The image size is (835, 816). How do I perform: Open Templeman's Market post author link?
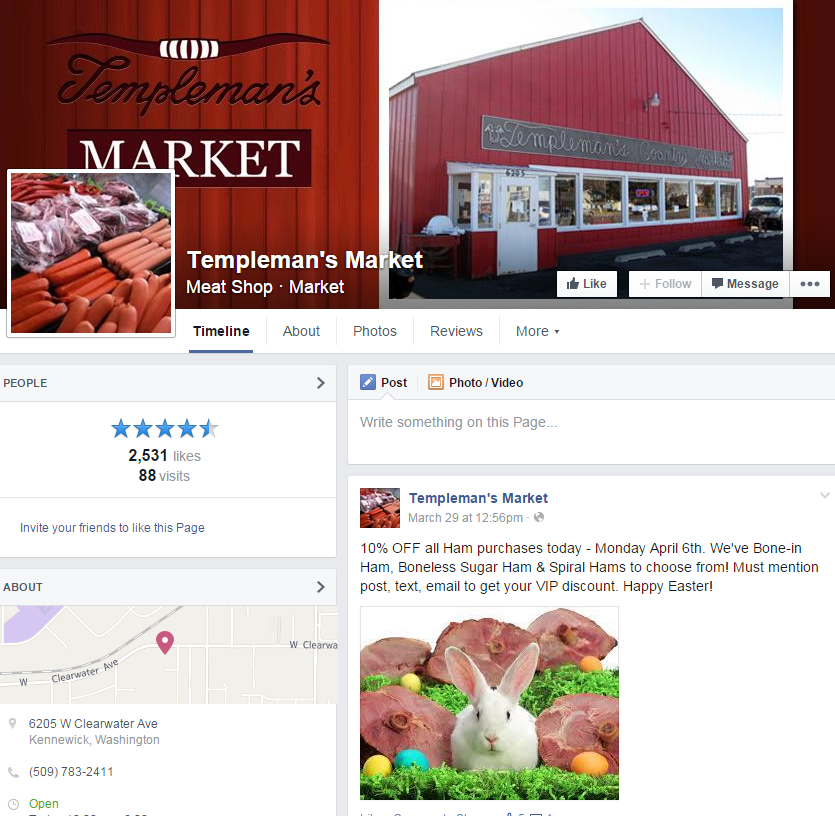click(478, 498)
